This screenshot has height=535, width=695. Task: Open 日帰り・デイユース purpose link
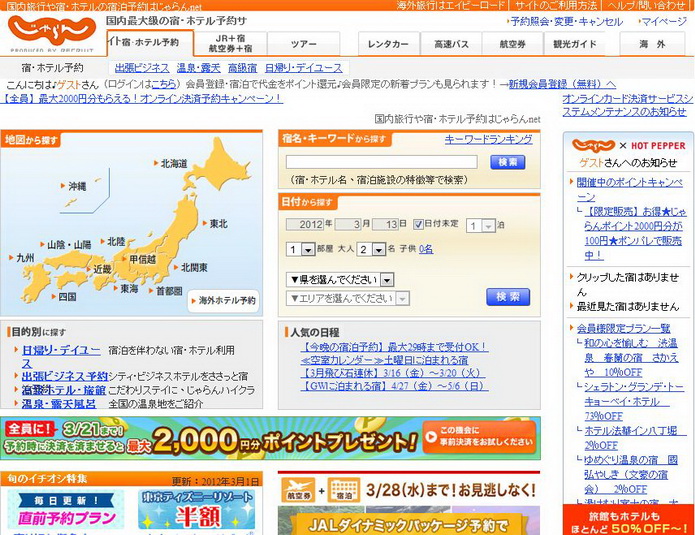tap(61, 350)
